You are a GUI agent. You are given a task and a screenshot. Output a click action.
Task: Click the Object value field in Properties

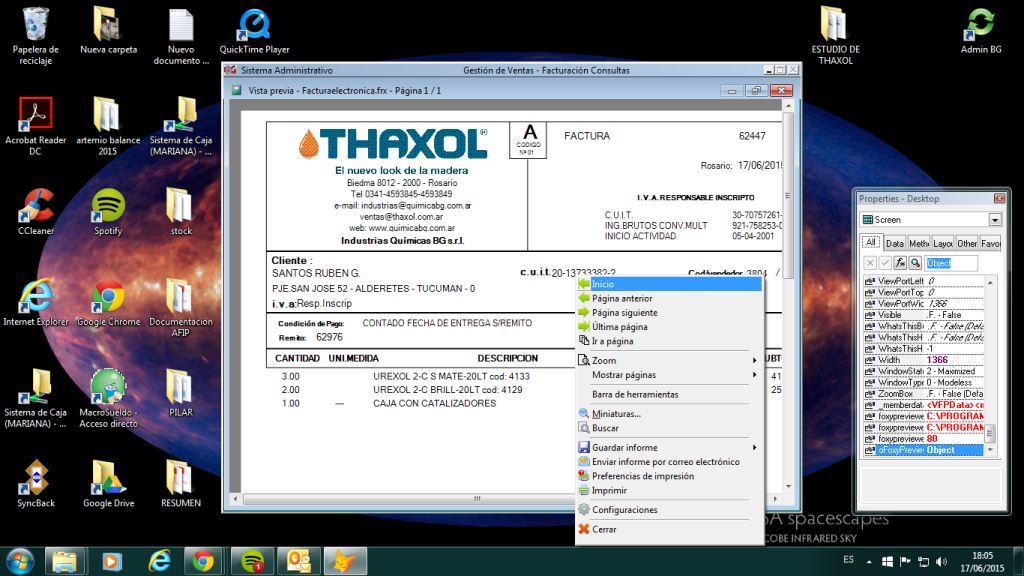coord(951,263)
